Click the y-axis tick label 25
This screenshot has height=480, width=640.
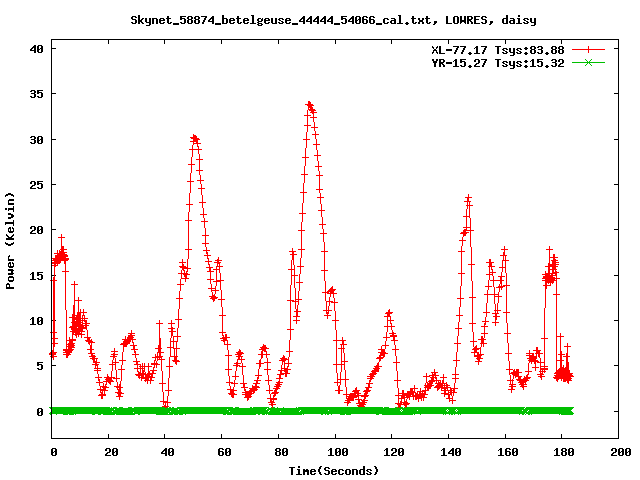coord(37,185)
